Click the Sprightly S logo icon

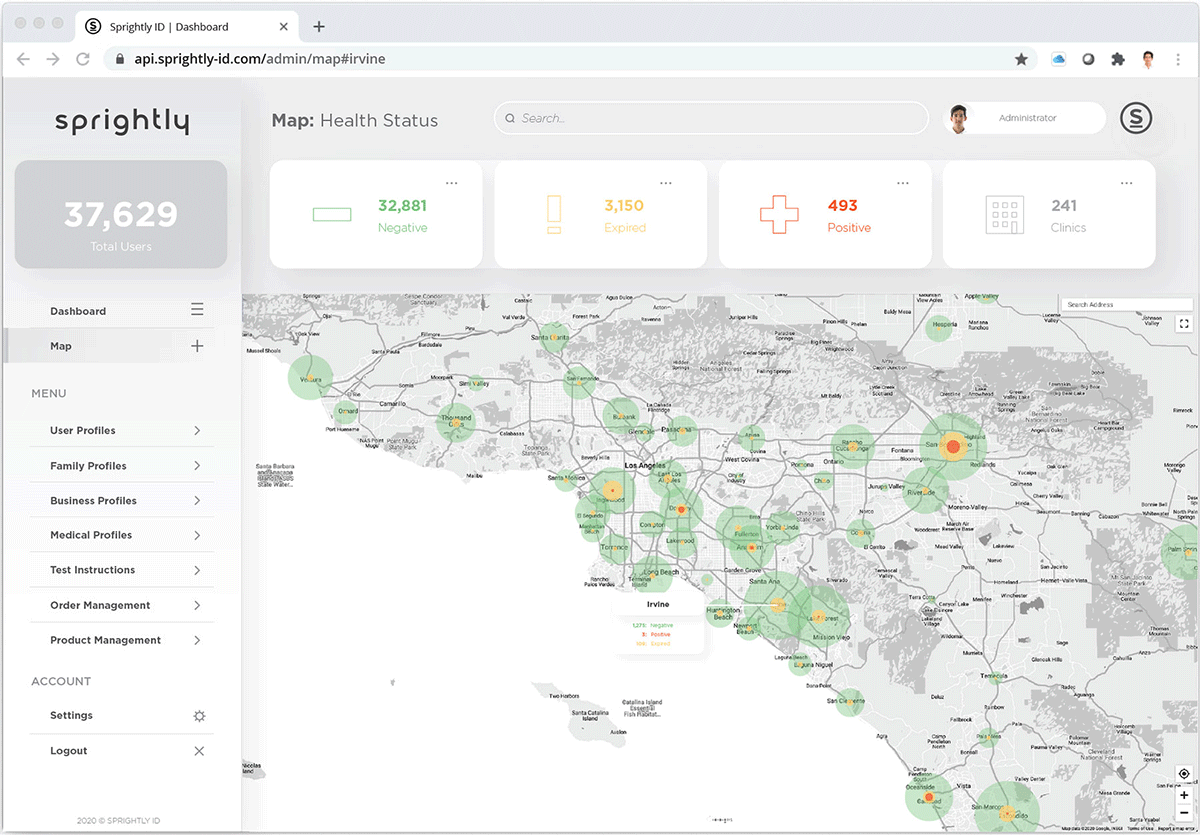(x=1135, y=118)
